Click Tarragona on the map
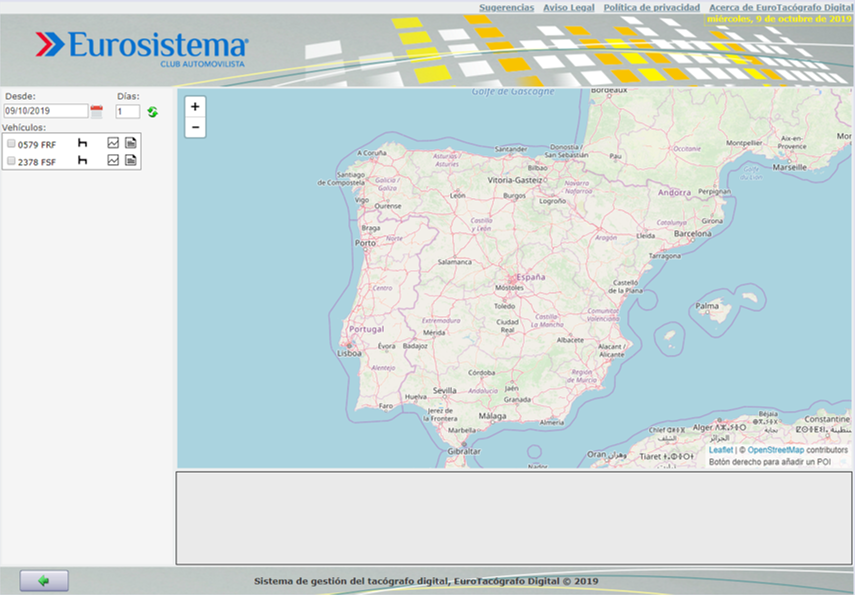The height and width of the screenshot is (595, 855). point(665,256)
